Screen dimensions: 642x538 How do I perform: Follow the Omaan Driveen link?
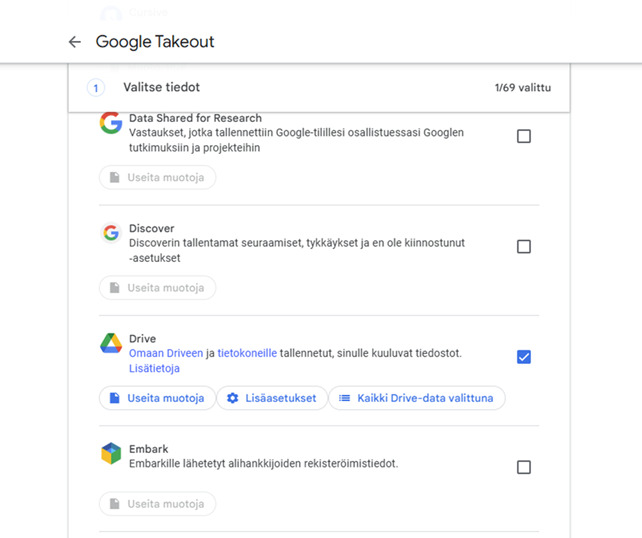click(166, 353)
